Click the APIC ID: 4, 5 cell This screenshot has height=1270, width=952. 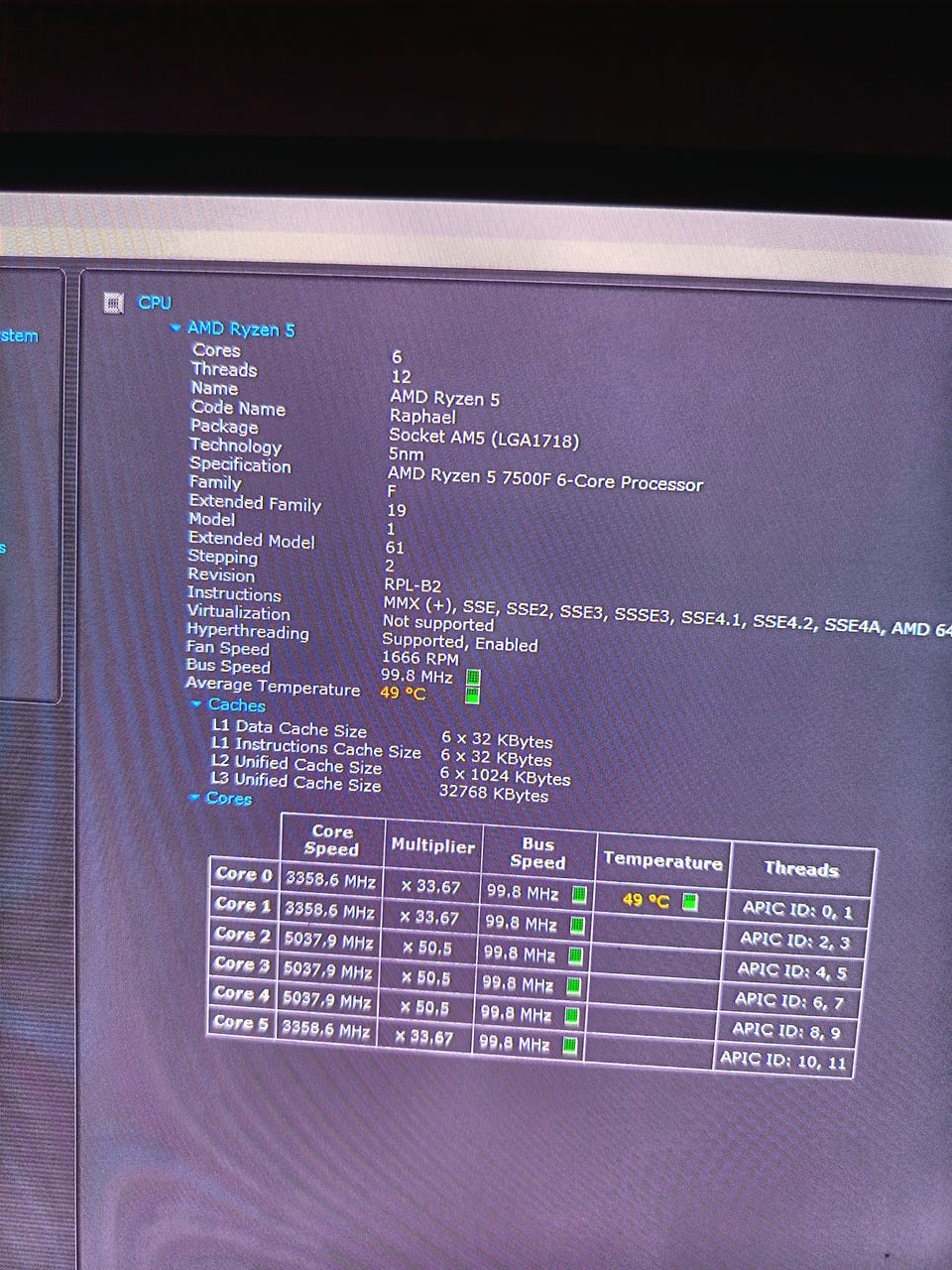coord(791,971)
